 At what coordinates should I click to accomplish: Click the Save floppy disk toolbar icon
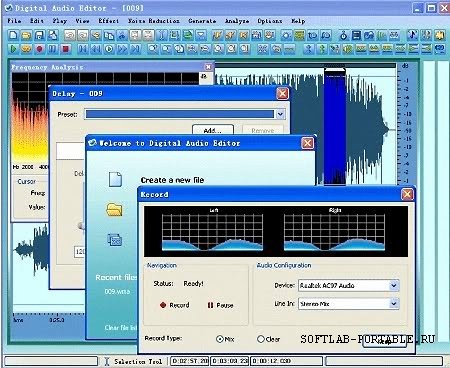(39, 35)
